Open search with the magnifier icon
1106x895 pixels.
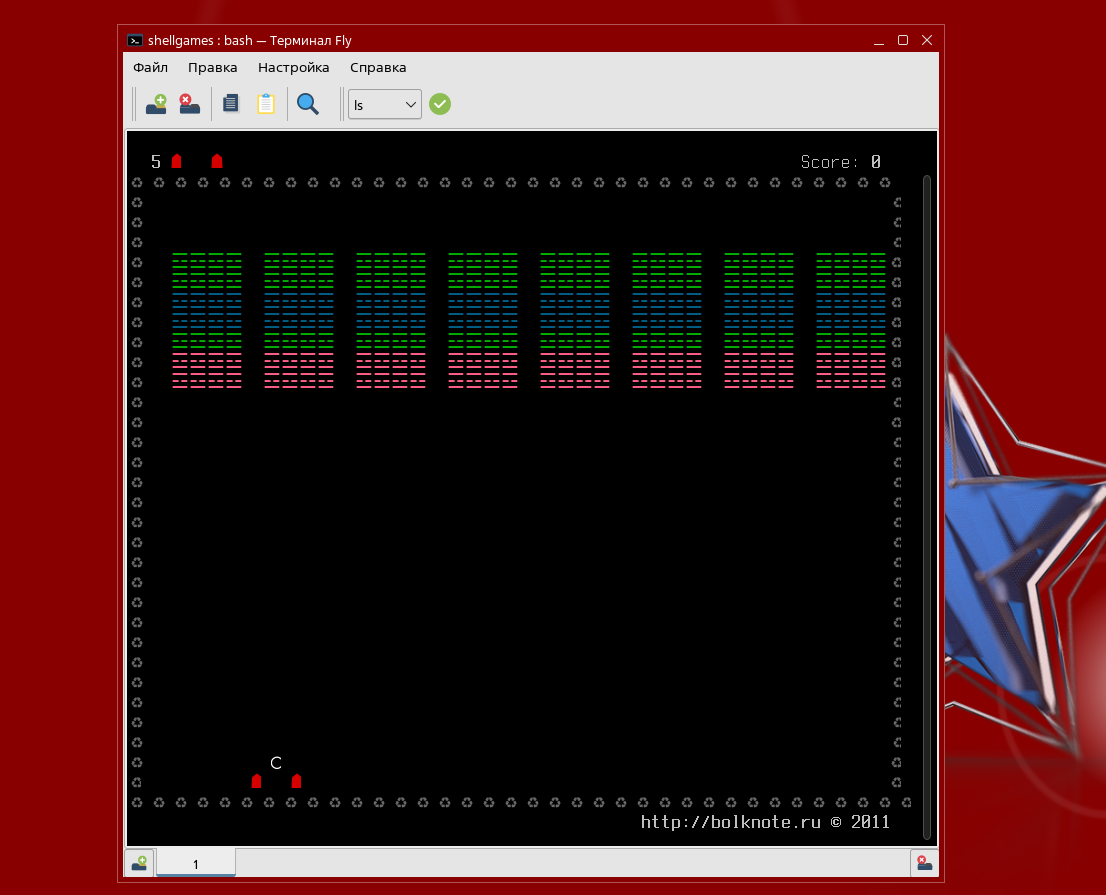point(308,104)
